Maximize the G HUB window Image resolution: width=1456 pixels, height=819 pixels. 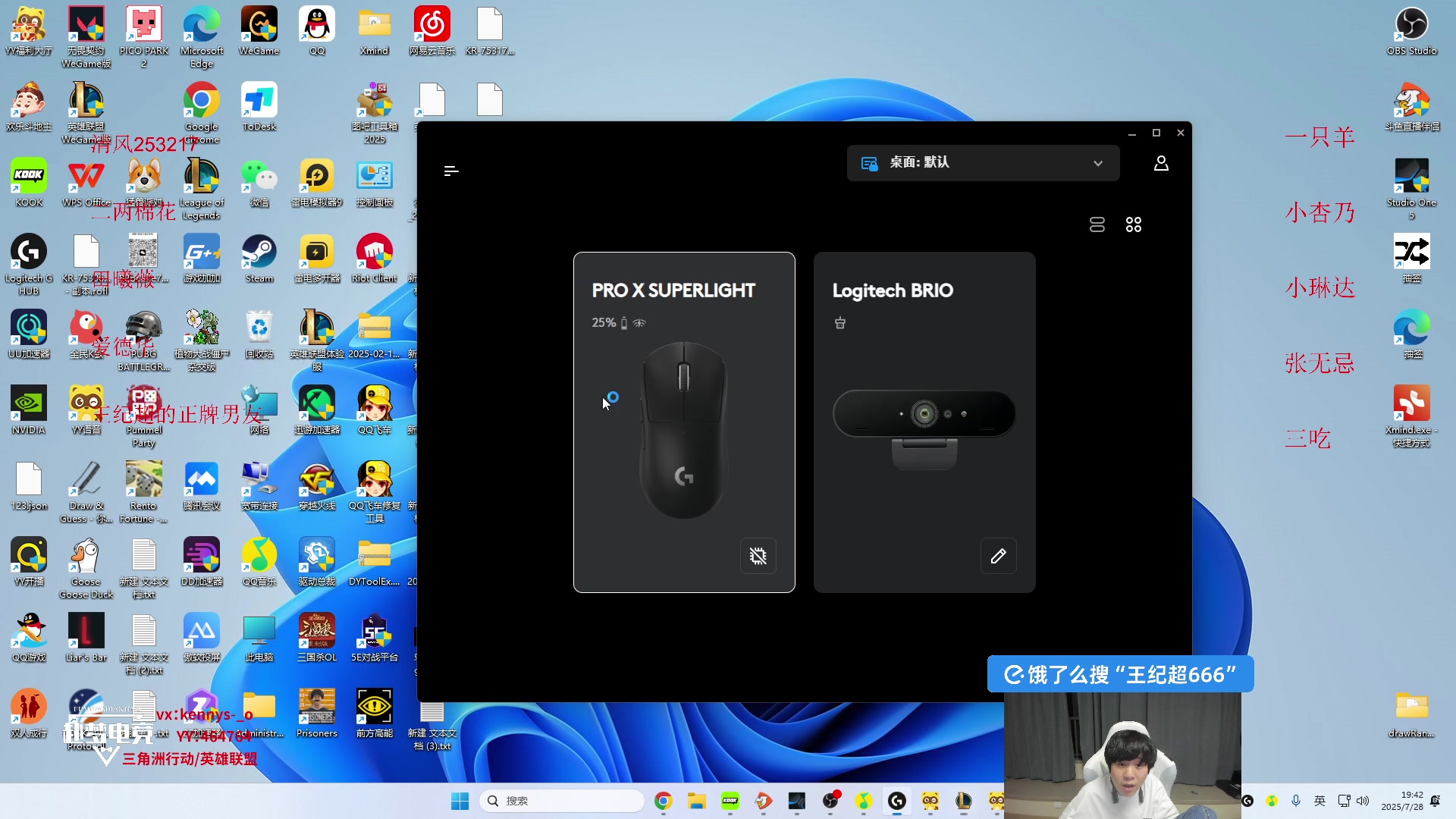1156,133
